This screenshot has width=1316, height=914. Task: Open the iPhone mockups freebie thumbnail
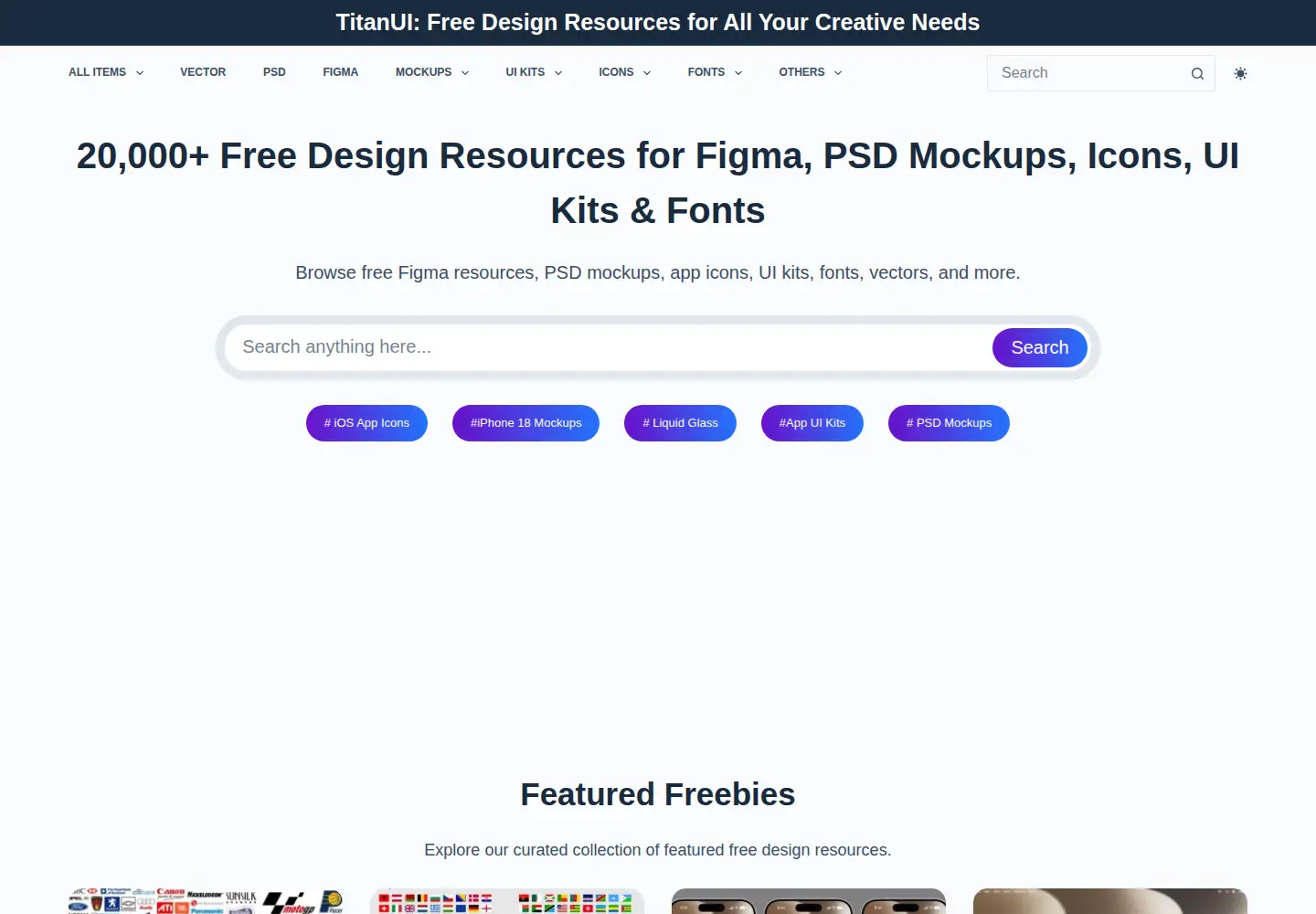pyautogui.click(x=809, y=901)
